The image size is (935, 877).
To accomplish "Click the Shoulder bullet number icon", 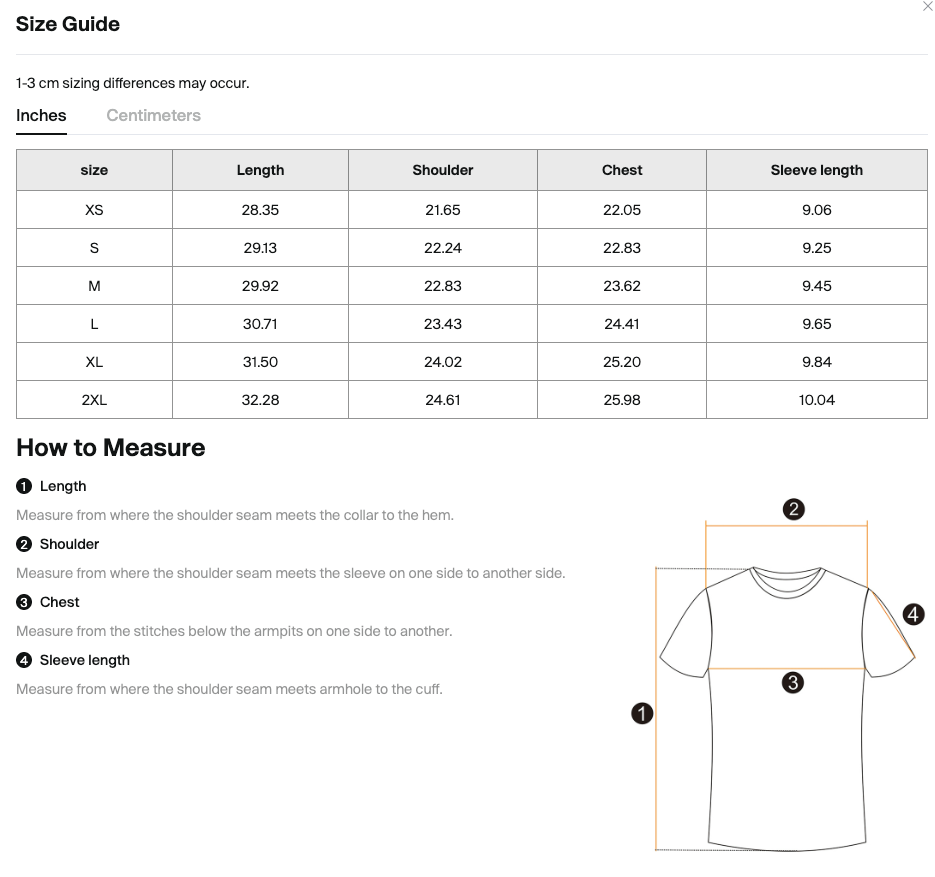I will [x=24, y=544].
